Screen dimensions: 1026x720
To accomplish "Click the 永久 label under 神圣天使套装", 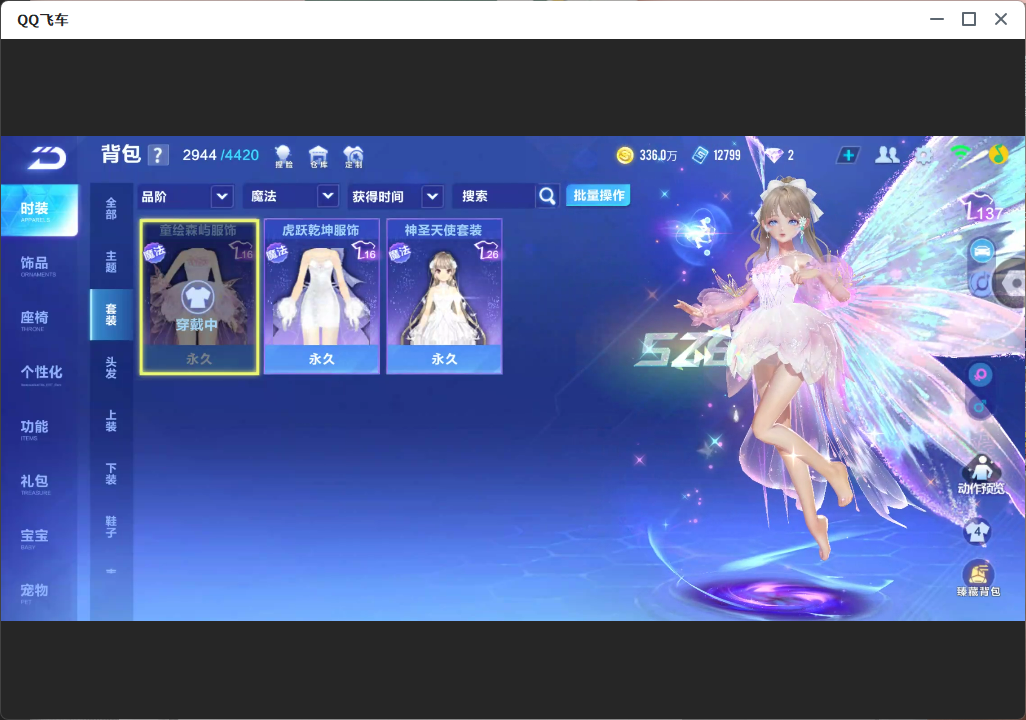I will tap(444, 359).
